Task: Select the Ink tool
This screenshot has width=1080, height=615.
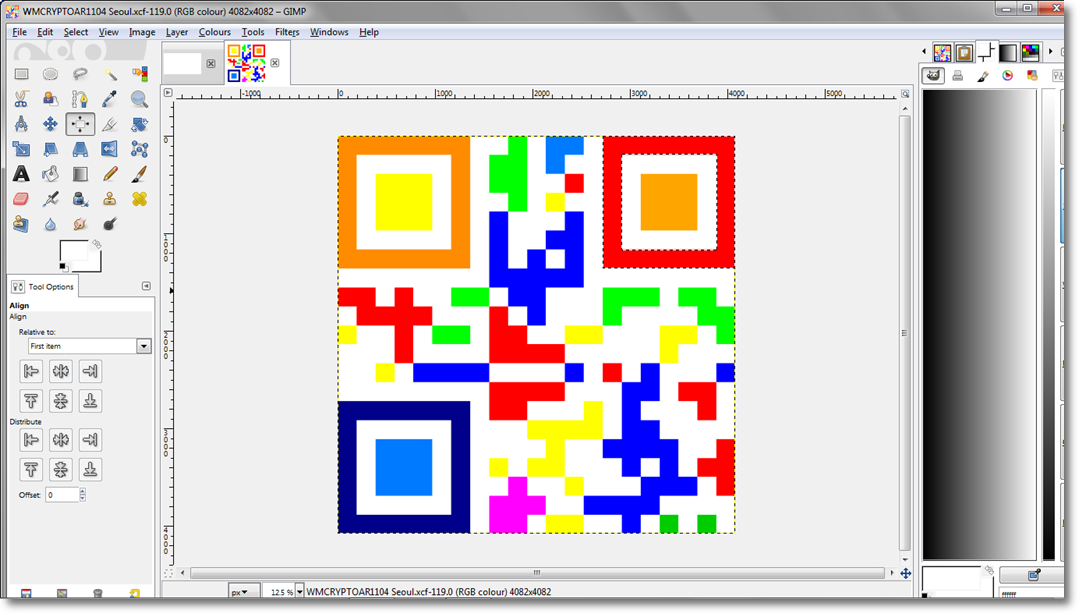Action: 80,199
